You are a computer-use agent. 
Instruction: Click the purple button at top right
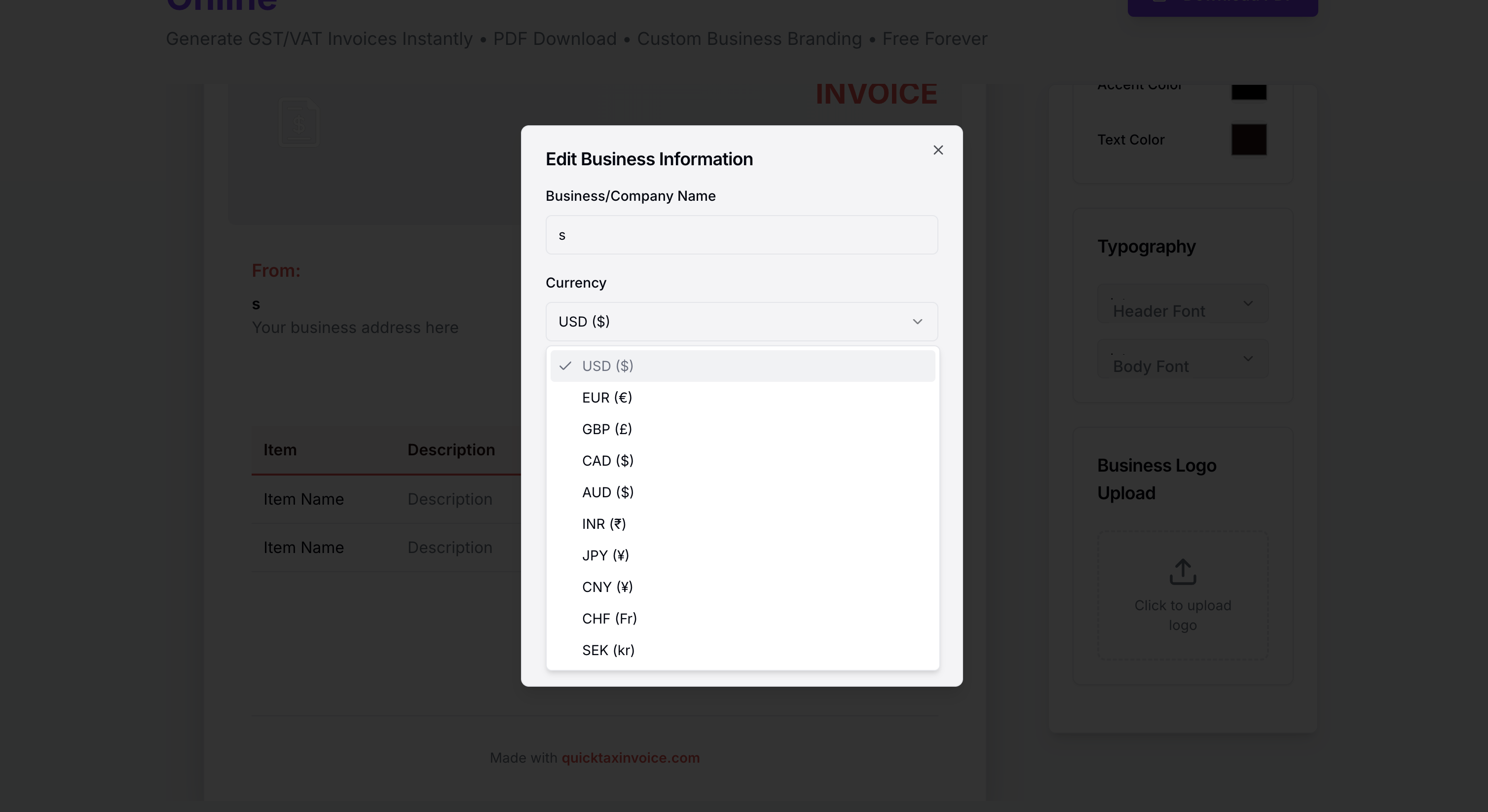(1222, 7)
